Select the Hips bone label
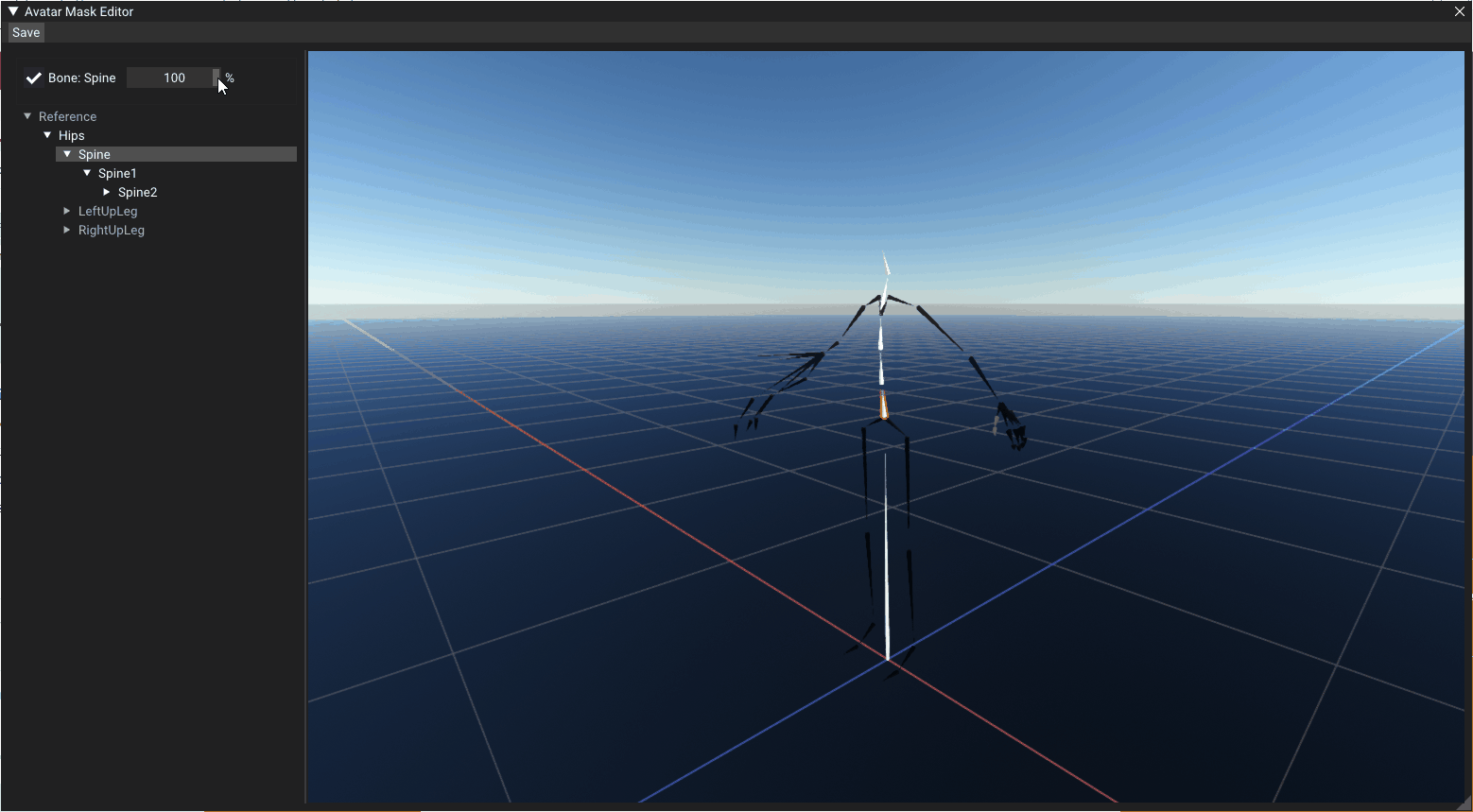This screenshot has width=1473, height=812. click(x=72, y=135)
